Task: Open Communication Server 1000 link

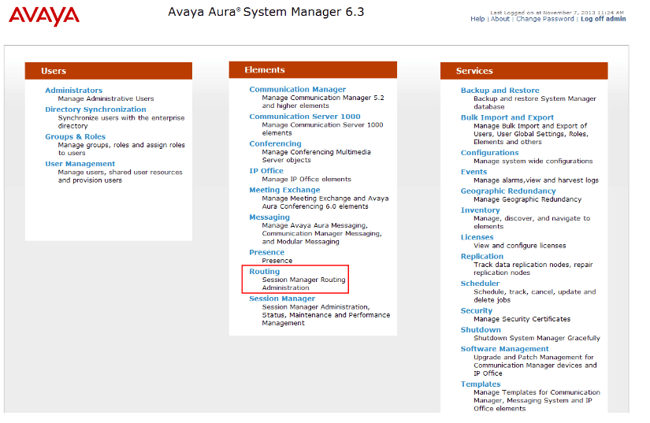Action: (x=305, y=117)
